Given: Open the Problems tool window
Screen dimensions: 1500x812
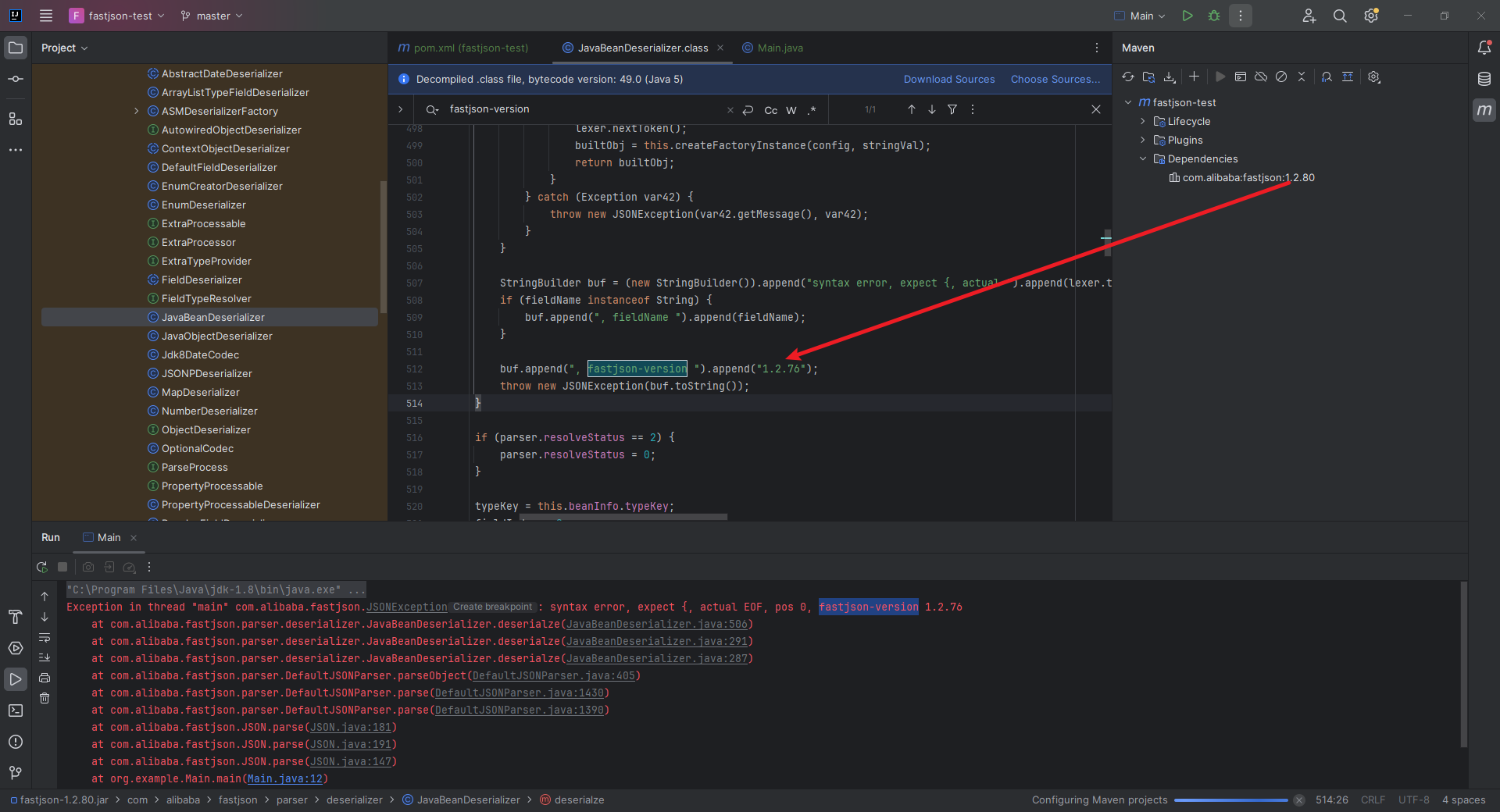Looking at the screenshot, I should click(16, 742).
